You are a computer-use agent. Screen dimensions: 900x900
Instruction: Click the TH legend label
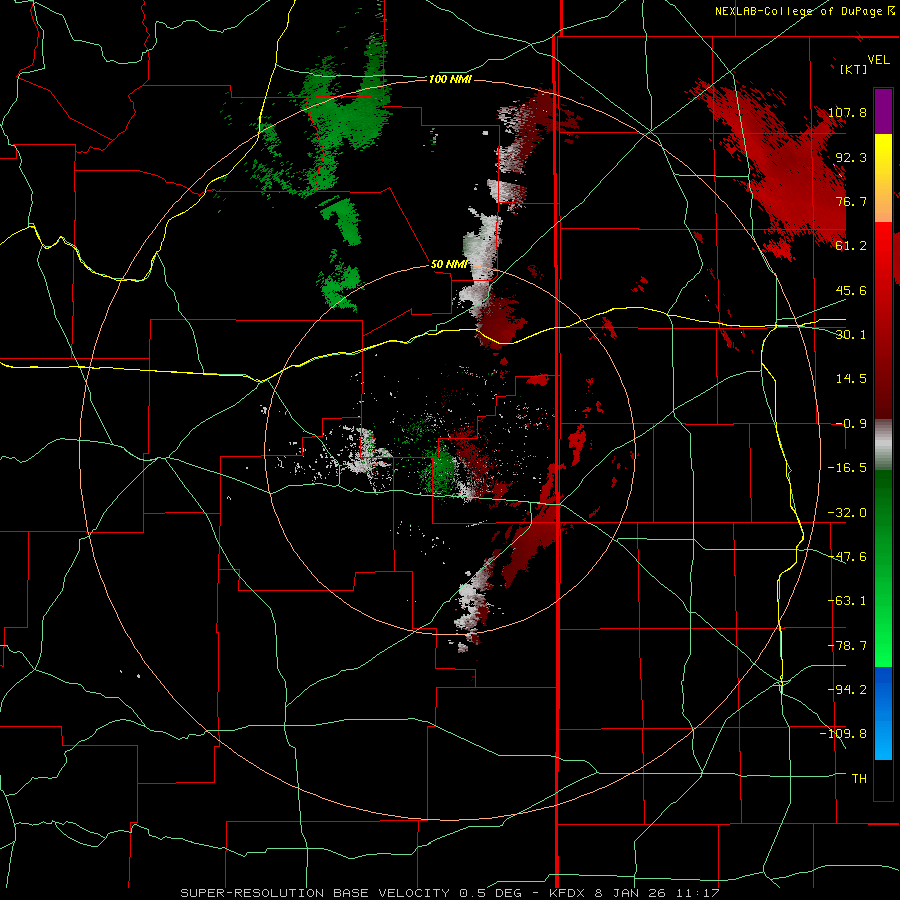pos(859,779)
